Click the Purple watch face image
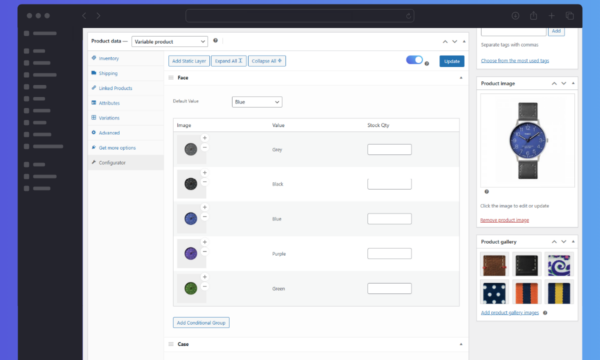600x360 pixels. 191,253
